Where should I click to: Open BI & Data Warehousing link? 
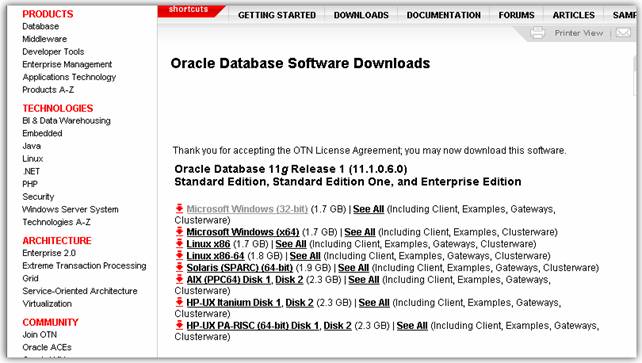(66, 121)
